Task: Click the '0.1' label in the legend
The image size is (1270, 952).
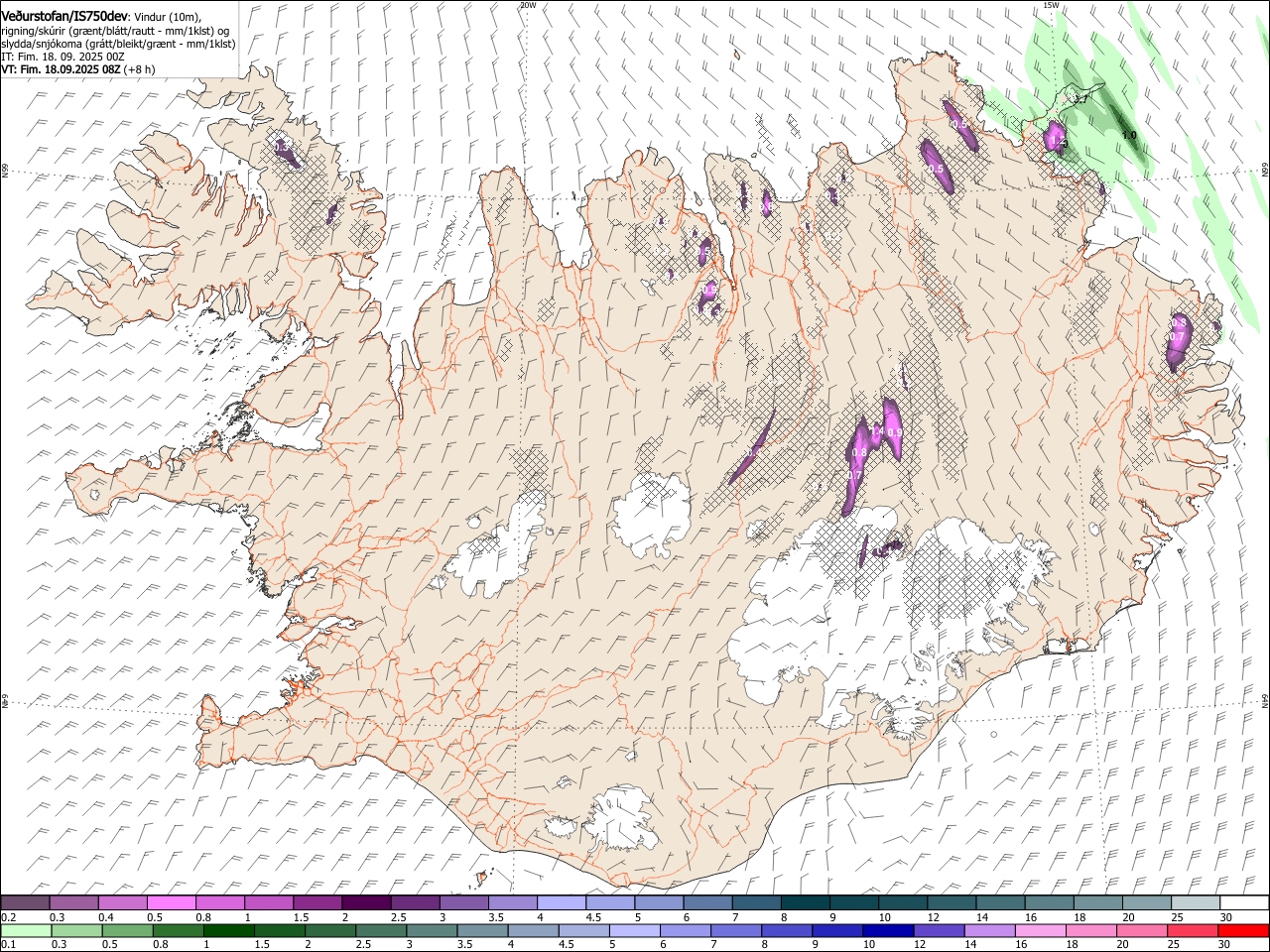Action: (x=8, y=945)
